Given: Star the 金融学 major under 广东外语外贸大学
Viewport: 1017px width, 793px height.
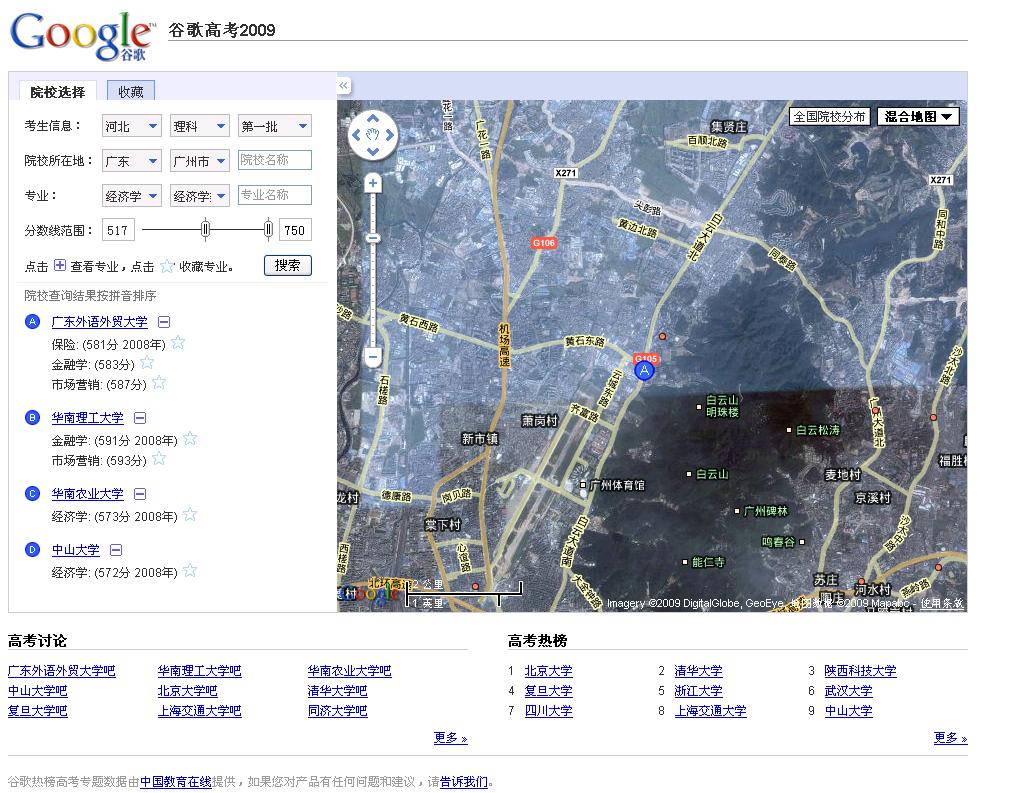Looking at the screenshot, I should pos(147,363).
